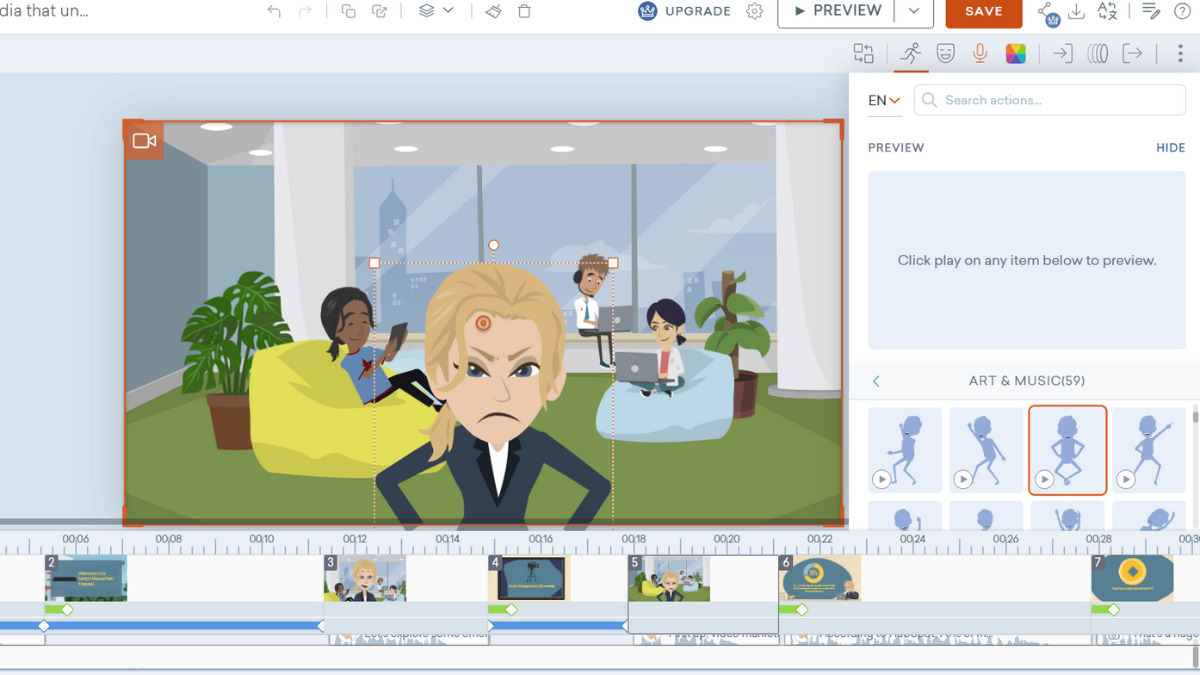The width and height of the screenshot is (1200, 675).
Task: Expand the Preview options arrow
Action: pyautogui.click(x=914, y=11)
